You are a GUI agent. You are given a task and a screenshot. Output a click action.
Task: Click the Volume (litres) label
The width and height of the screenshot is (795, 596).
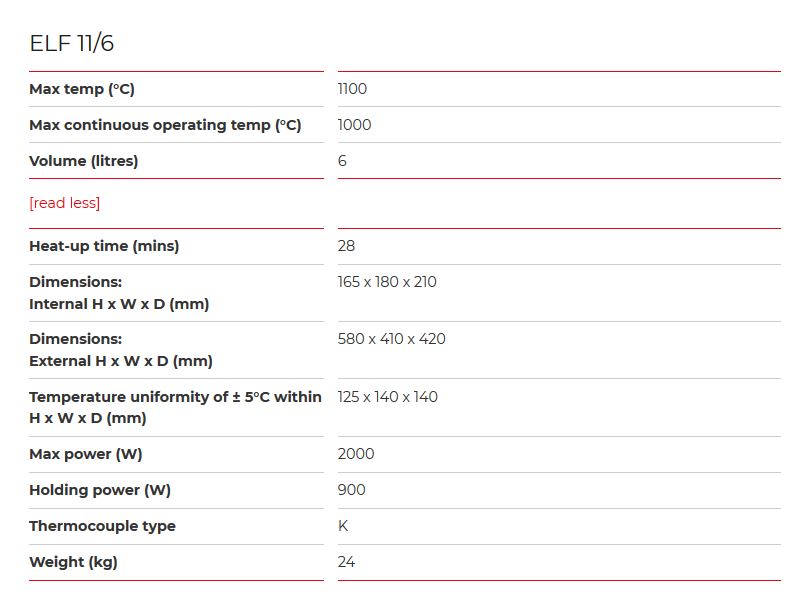[x=84, y=161]
